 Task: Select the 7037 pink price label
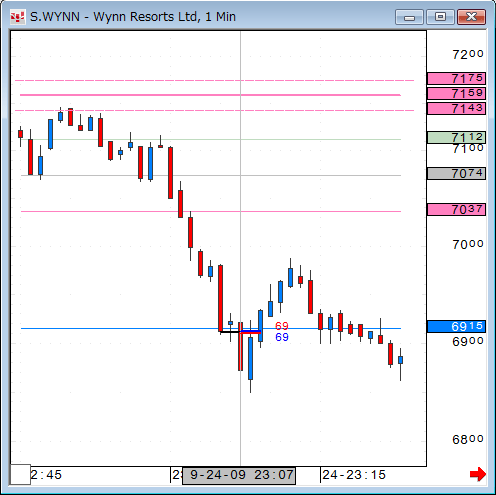456,210
